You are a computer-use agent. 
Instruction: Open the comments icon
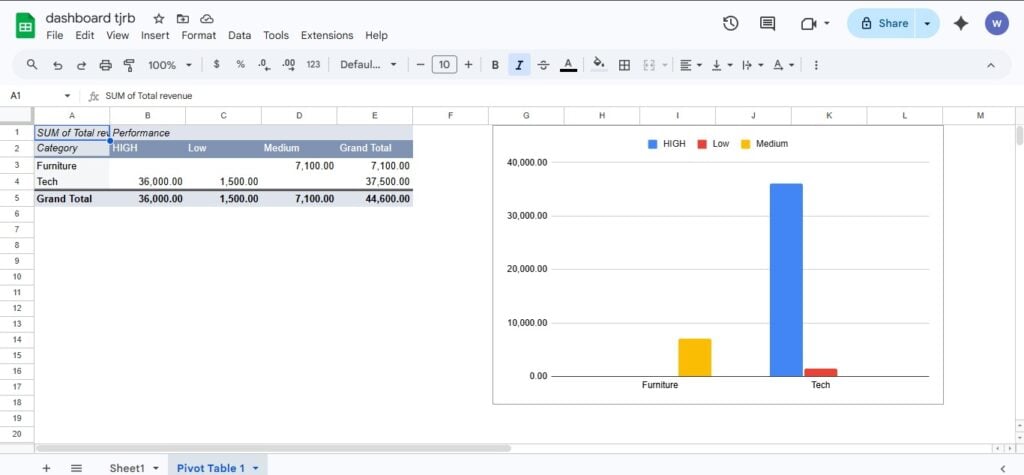[x=767, y=24]
